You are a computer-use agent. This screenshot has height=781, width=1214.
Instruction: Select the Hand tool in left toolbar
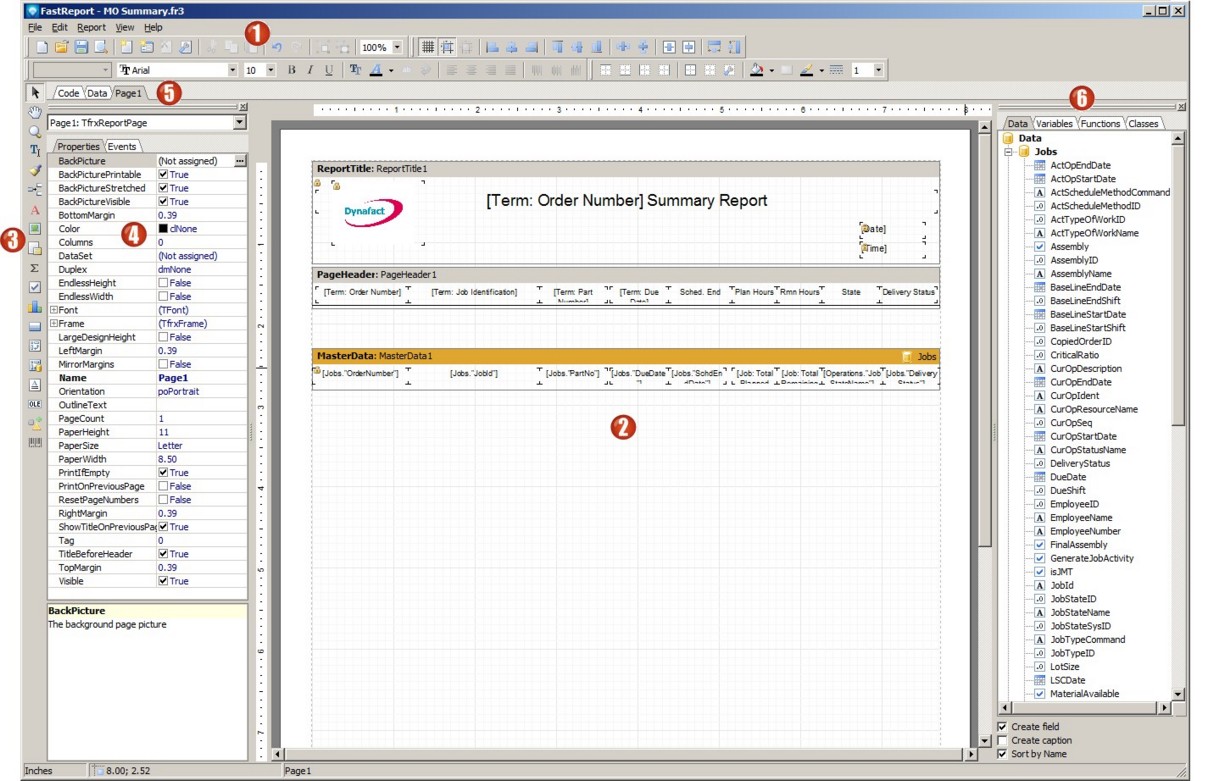tap(35, 112)
